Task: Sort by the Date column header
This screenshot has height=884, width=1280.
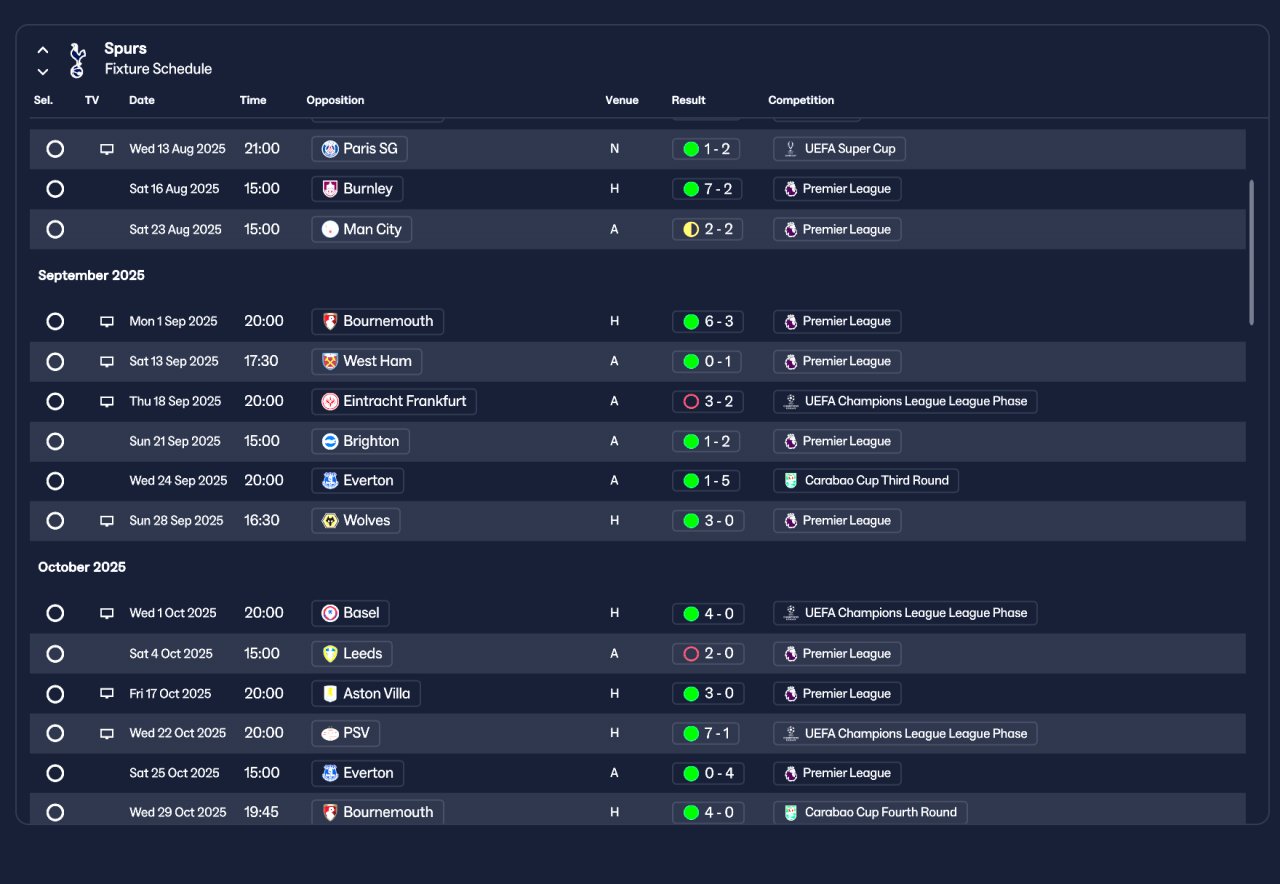Action: tap(142, 100)
